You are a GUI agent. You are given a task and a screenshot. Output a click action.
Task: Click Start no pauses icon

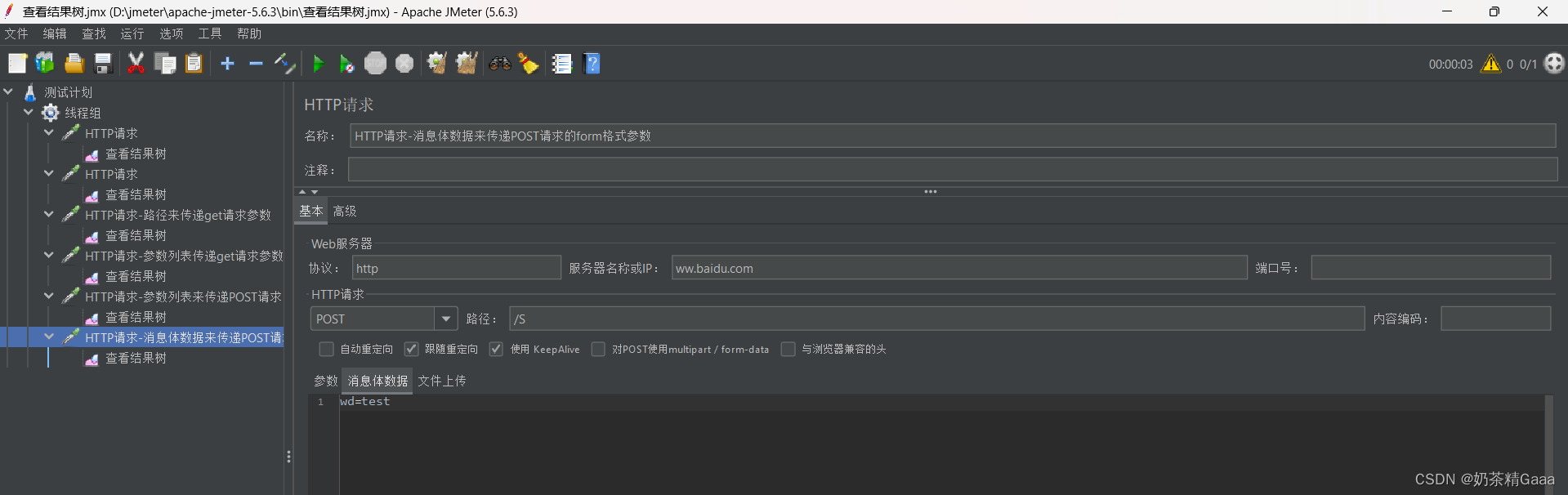point(346,64)
